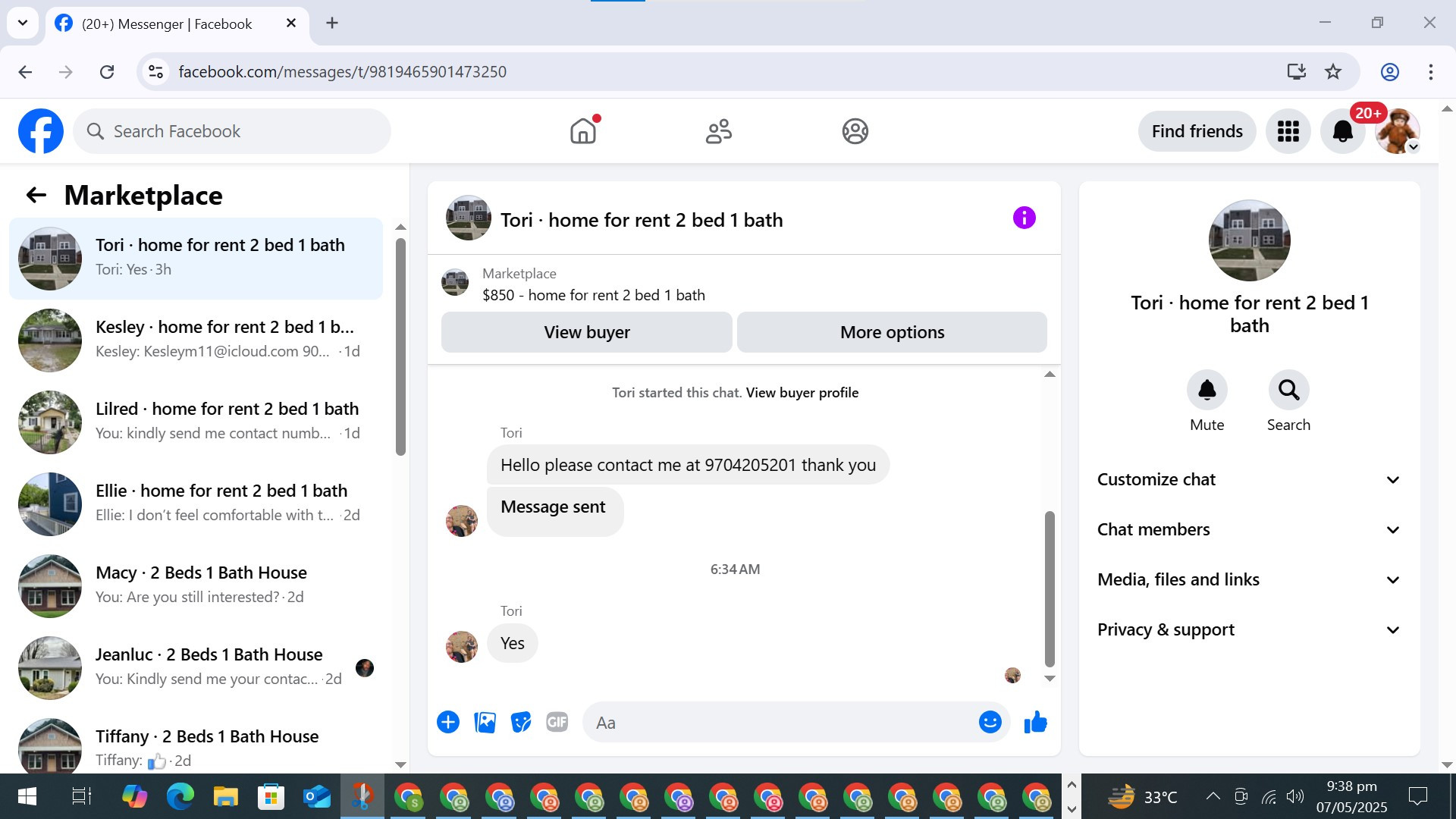Viewport: 1456px width, 819px height.
Task: Click the thumbs-up like send icon
Action: click(1035, 723)
